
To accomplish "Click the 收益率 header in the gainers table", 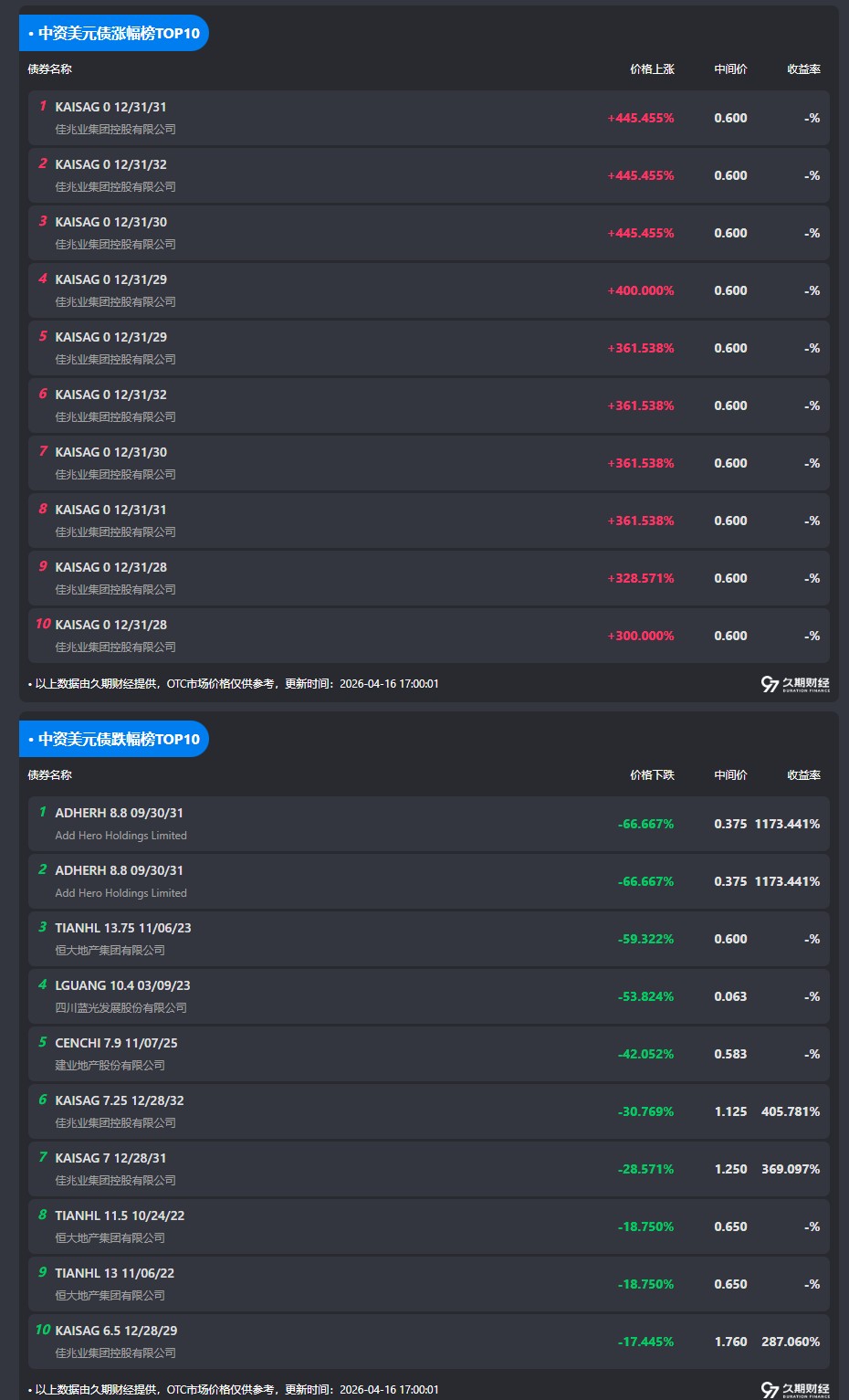I will 803,69.
